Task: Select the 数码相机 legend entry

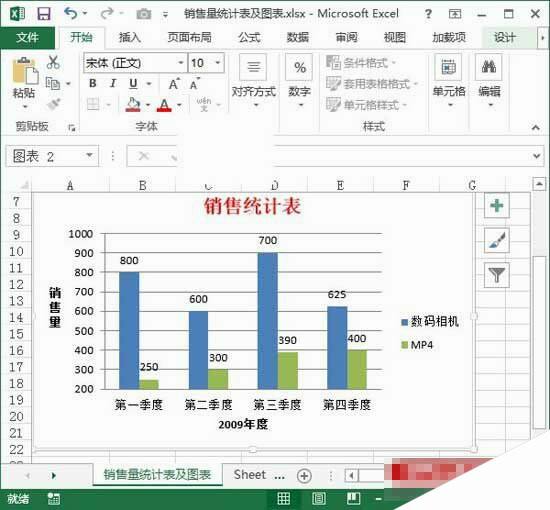Action: pyautogui.click(x=430, y=321)
